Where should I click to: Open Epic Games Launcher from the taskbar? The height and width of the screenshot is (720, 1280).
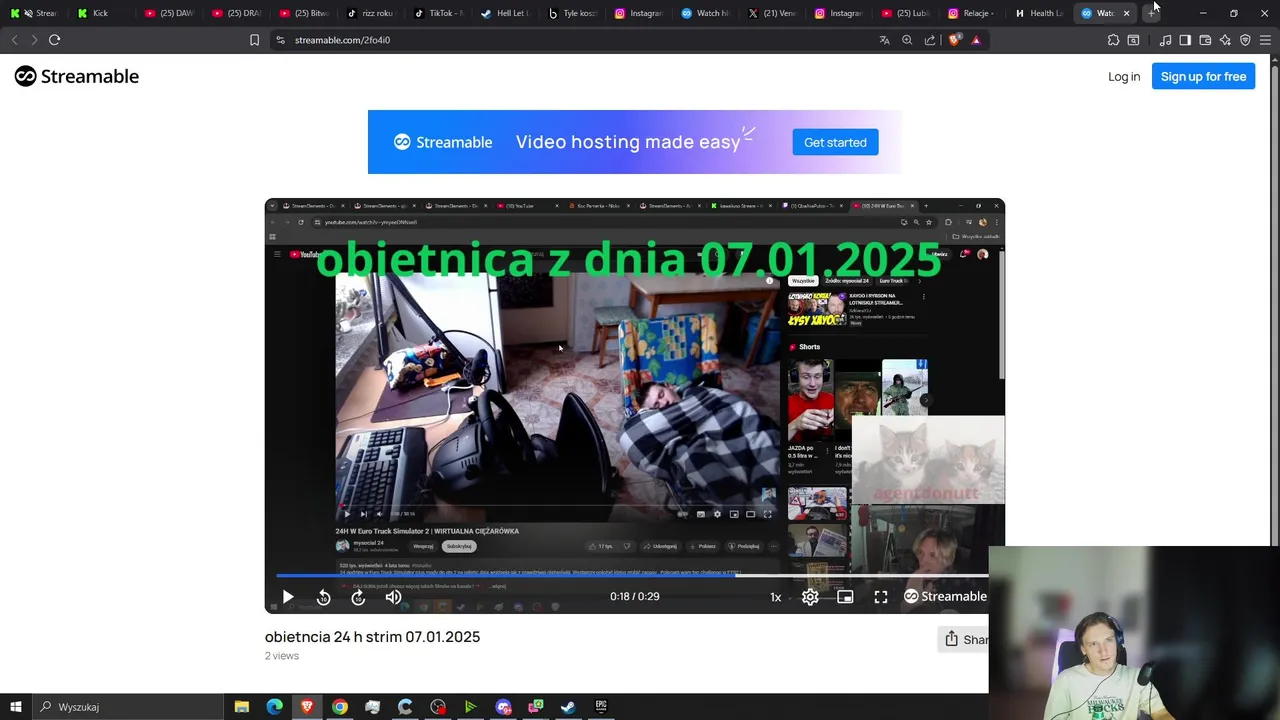click(x=601, y=707)
